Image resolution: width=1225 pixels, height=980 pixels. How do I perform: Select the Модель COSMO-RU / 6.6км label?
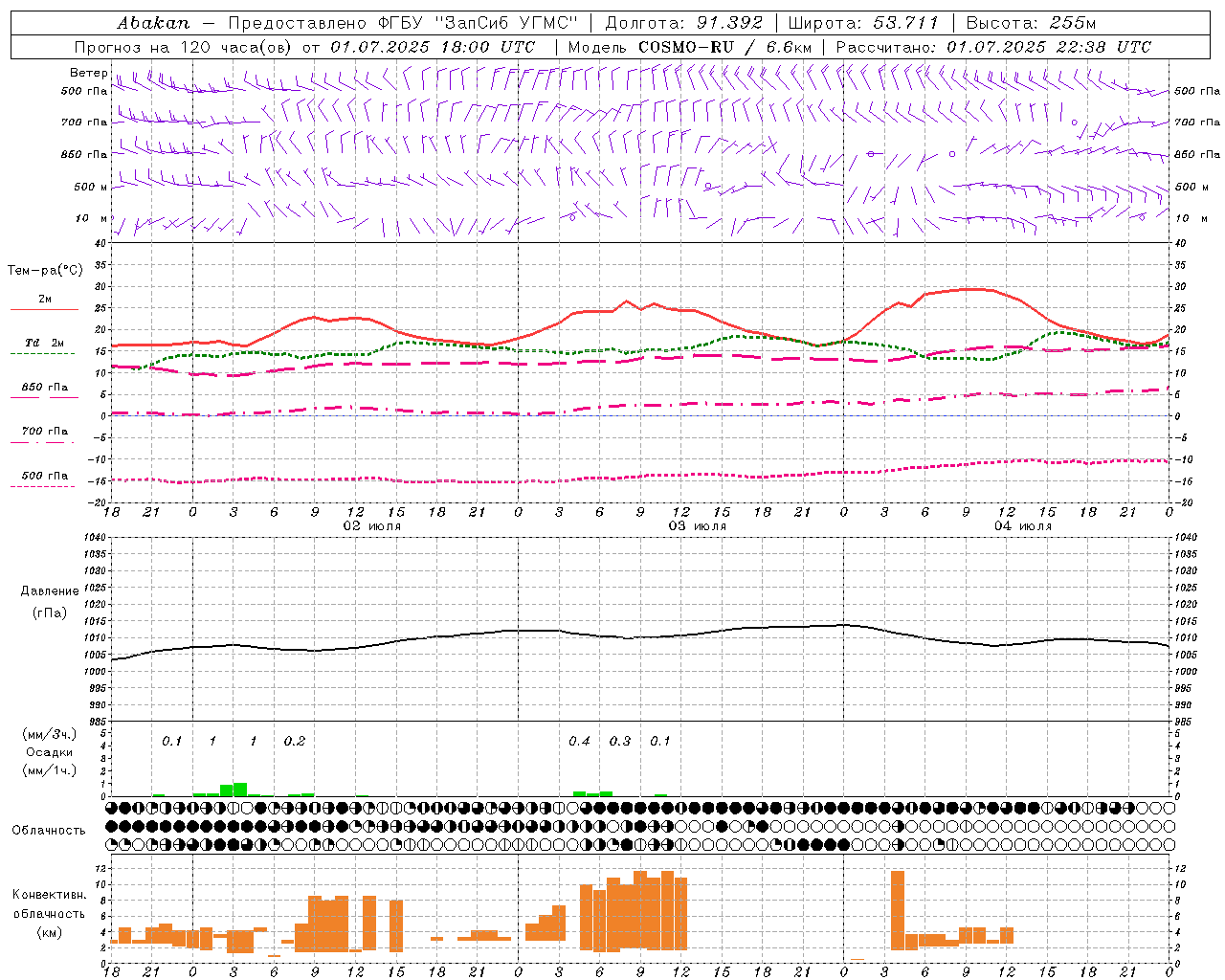pos(690,47)
